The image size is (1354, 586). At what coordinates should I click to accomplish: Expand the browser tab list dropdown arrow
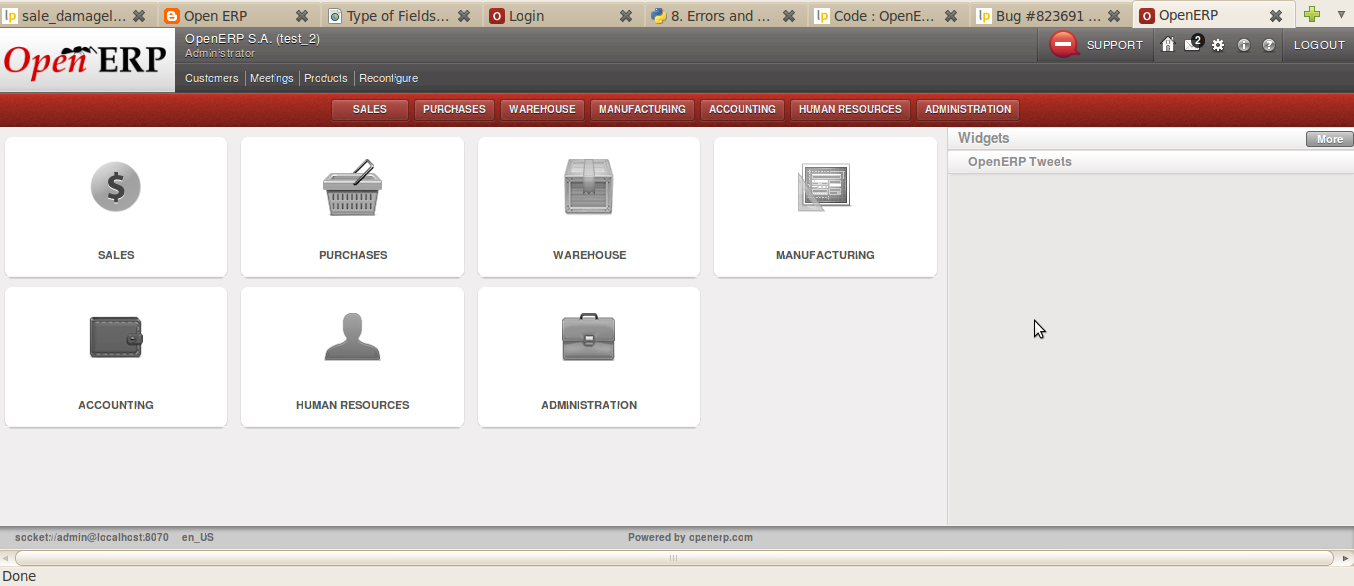tap(1340, 15)
